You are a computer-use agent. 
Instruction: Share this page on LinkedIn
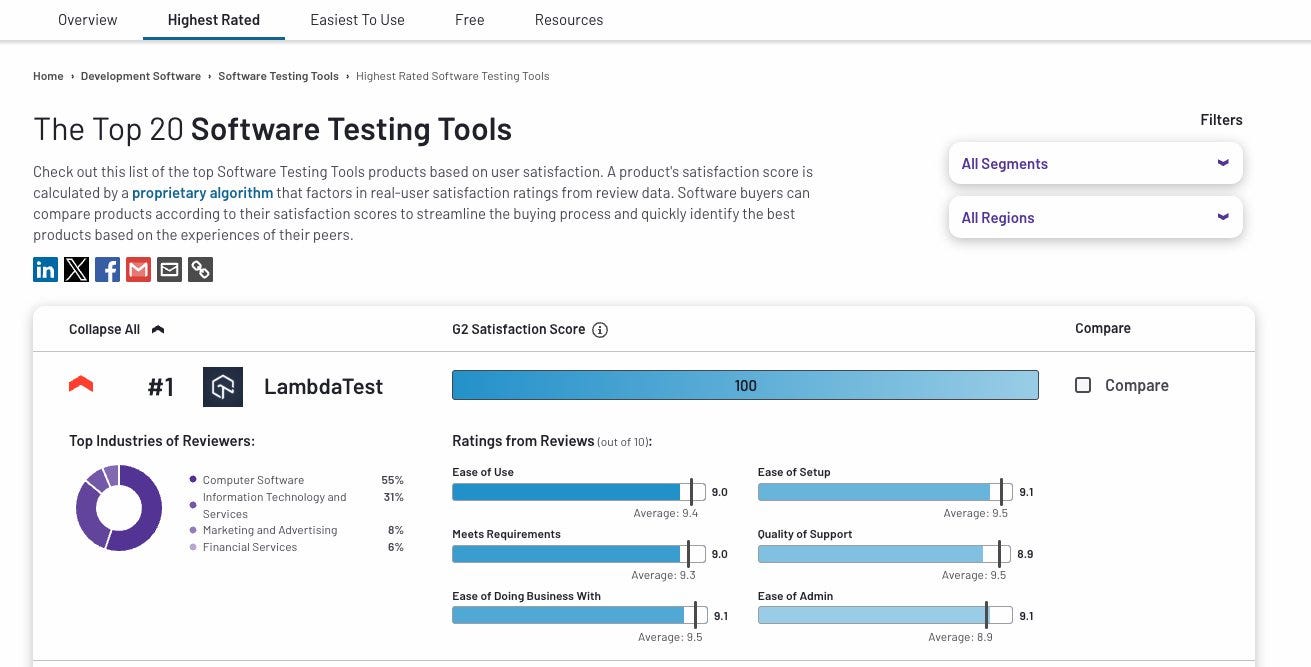point(46,269)
